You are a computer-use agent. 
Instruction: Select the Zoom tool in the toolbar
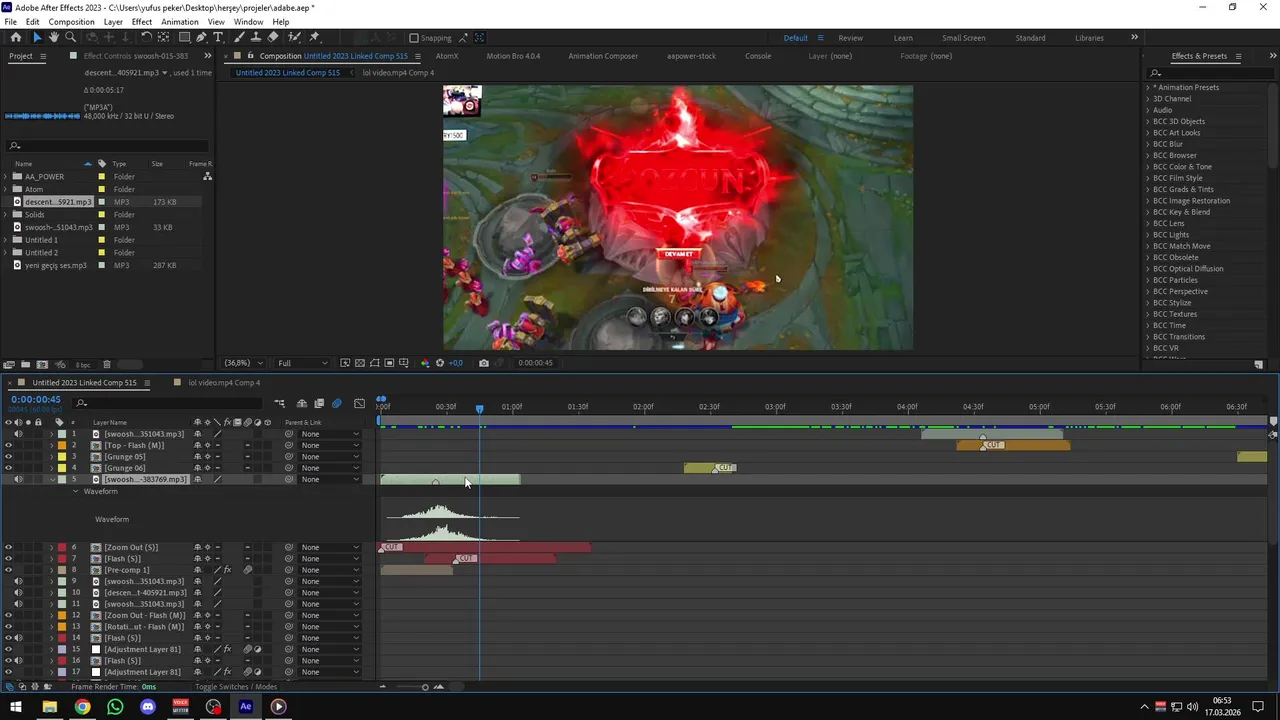[x=70, y=37]
